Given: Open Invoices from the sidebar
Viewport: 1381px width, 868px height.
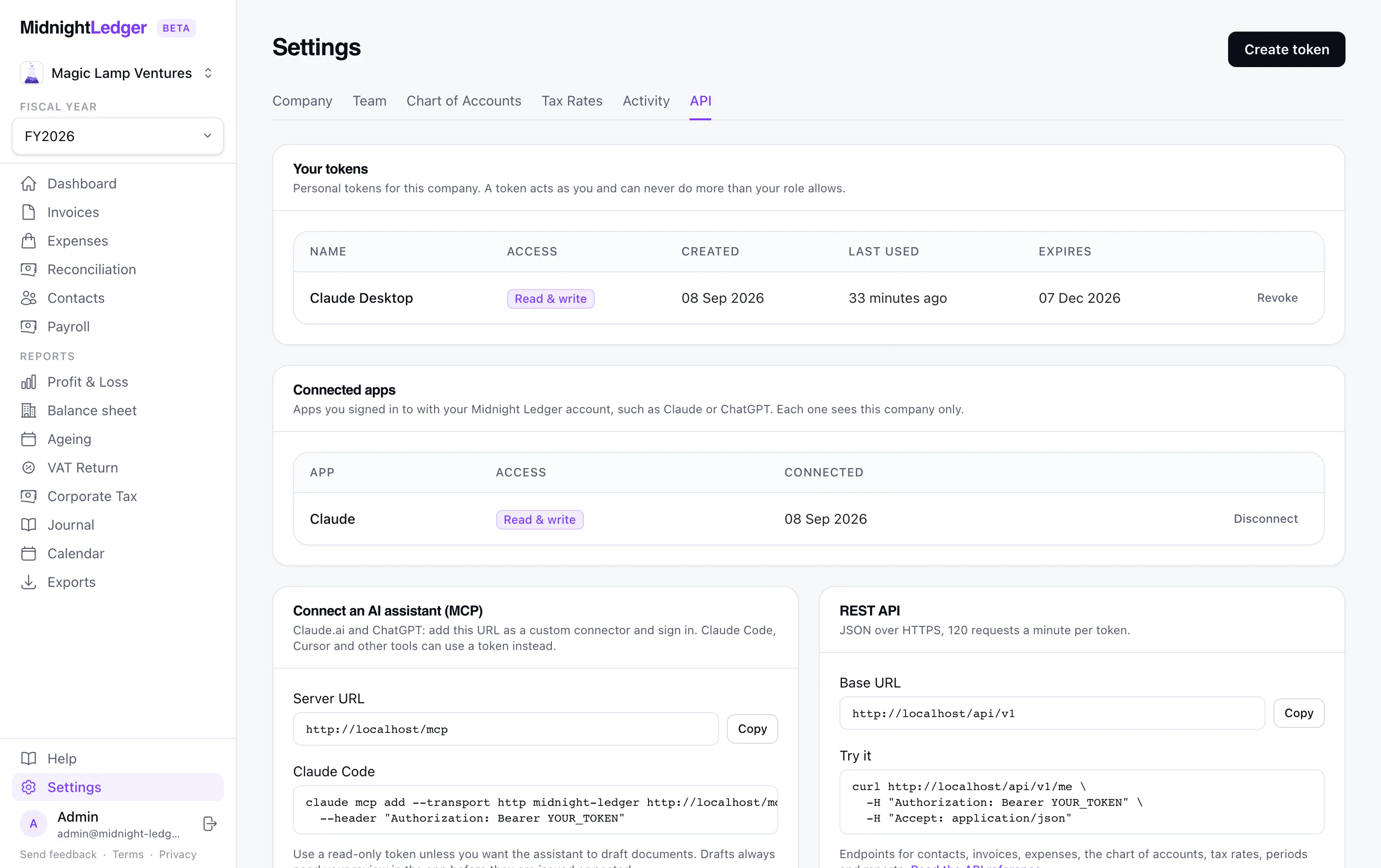Looking at the screenshot, I should [x=117, y=212].
